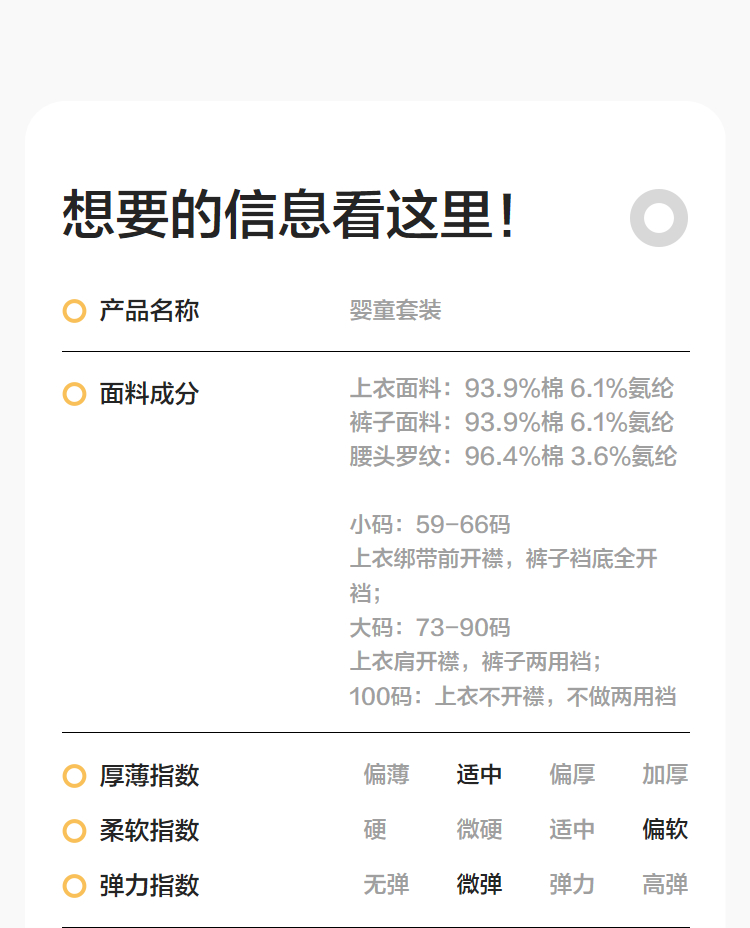Screen dimensions: 750x928
Task: Choose 偏厚 thickness level
Action: point(572,775)
